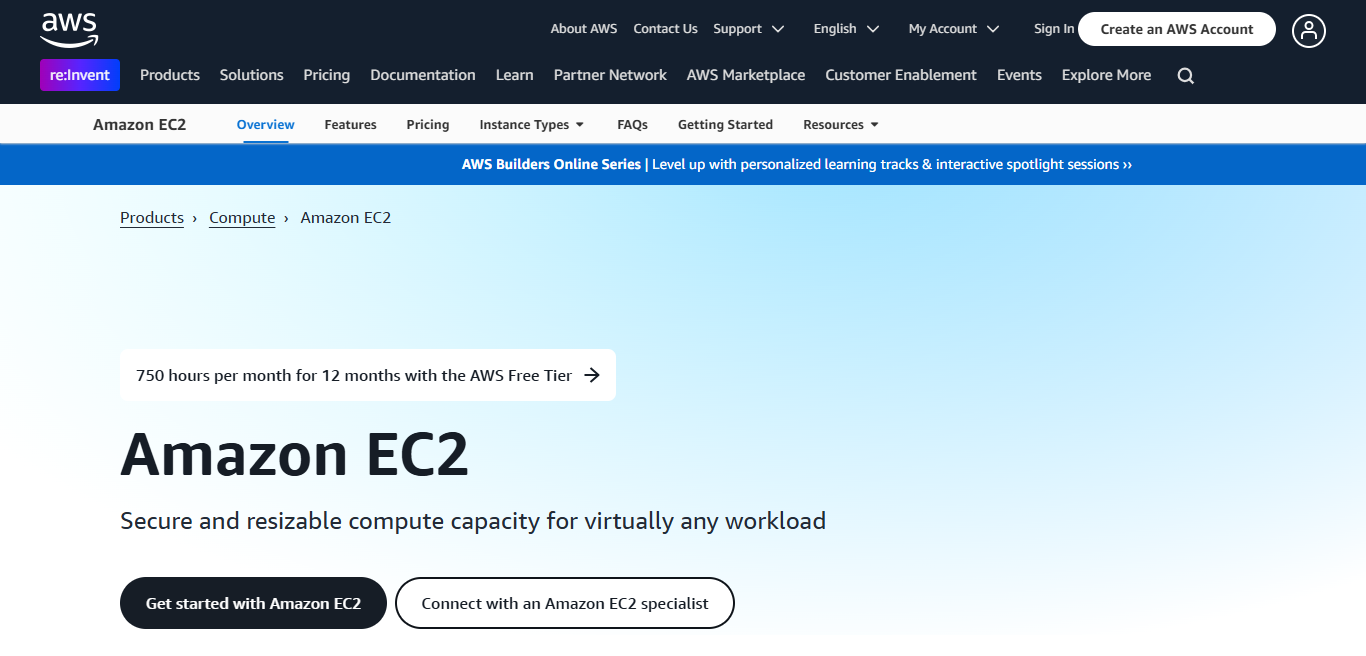Click the Sign In link
The width and height of the screenshot is (1366, 656).
(1054, 29)
